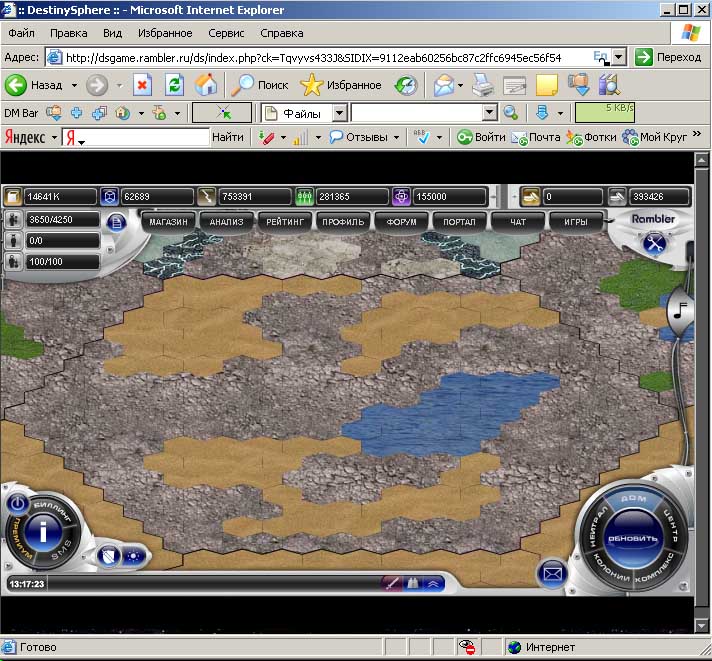Toggle the music note sound icon
This screenshot has height=661, width=712.
[680, 311]
